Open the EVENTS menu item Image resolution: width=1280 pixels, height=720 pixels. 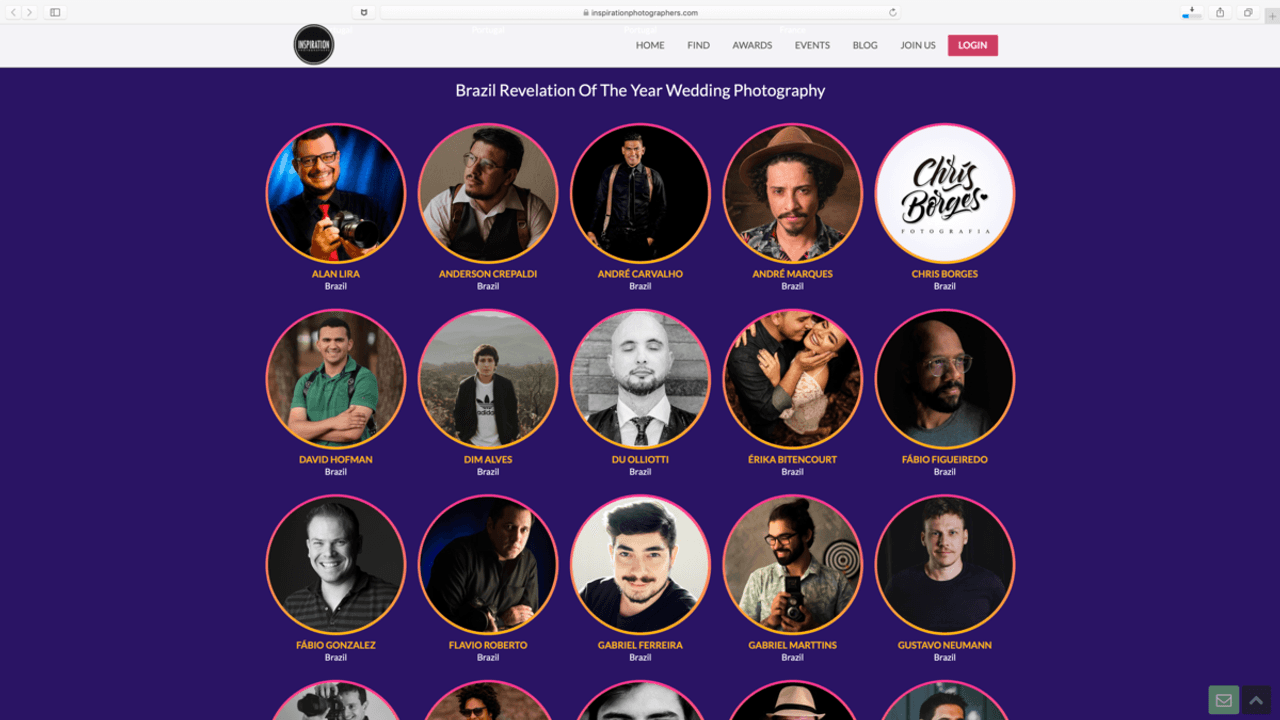pos(812,45)
